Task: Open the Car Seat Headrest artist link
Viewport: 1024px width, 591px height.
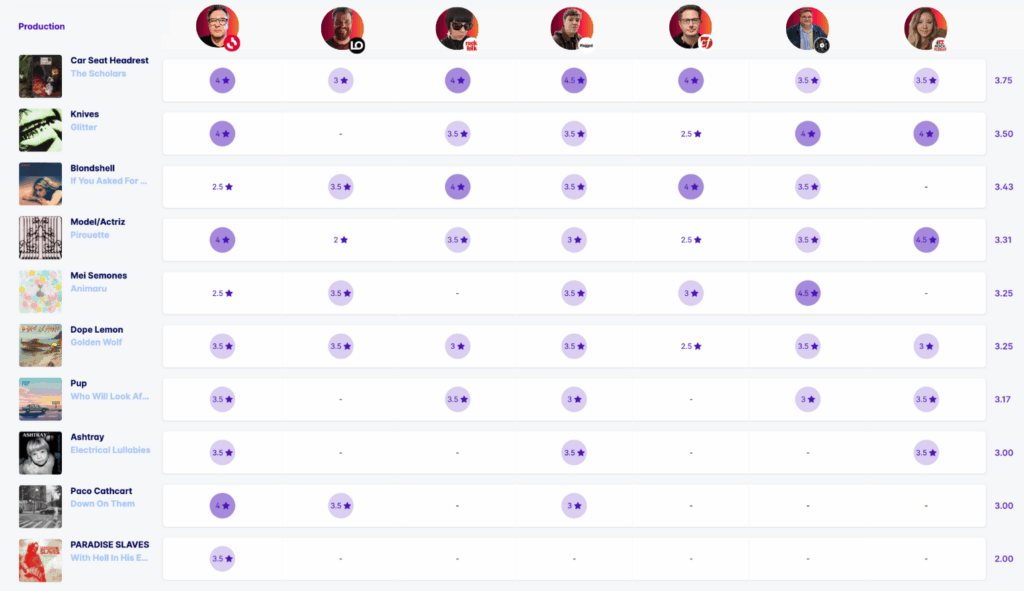Action: point(109,60)
